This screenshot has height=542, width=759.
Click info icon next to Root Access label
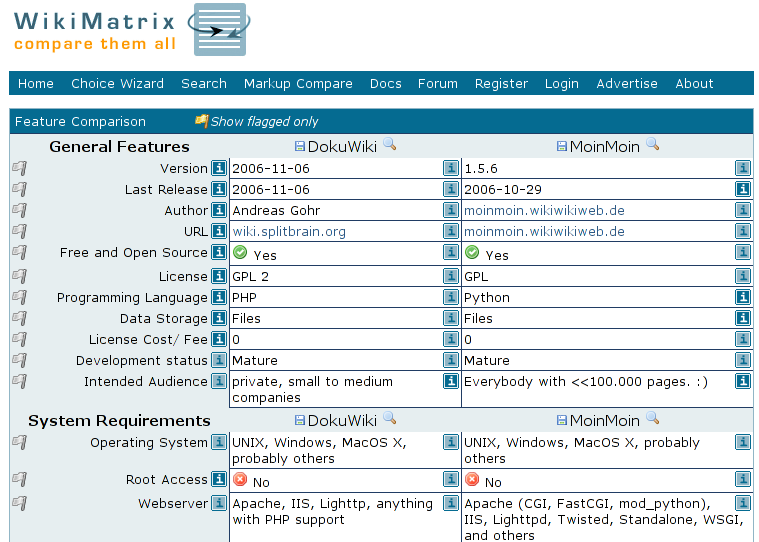[219, 479]
